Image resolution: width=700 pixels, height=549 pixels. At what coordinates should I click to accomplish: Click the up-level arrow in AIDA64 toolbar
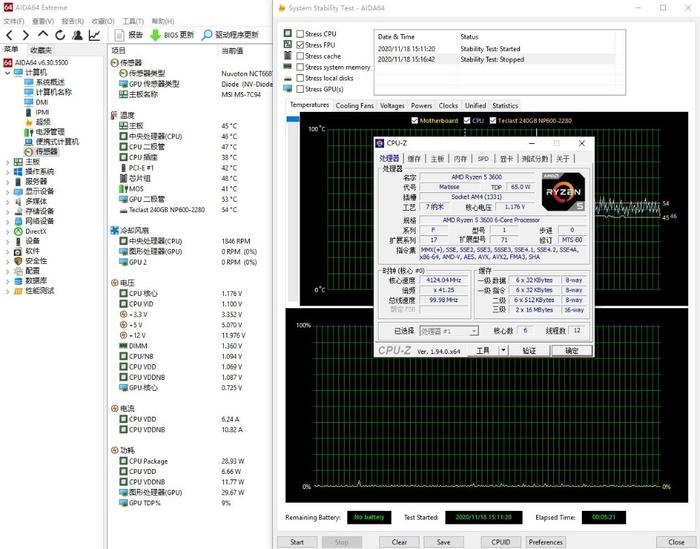pos(43,34)
